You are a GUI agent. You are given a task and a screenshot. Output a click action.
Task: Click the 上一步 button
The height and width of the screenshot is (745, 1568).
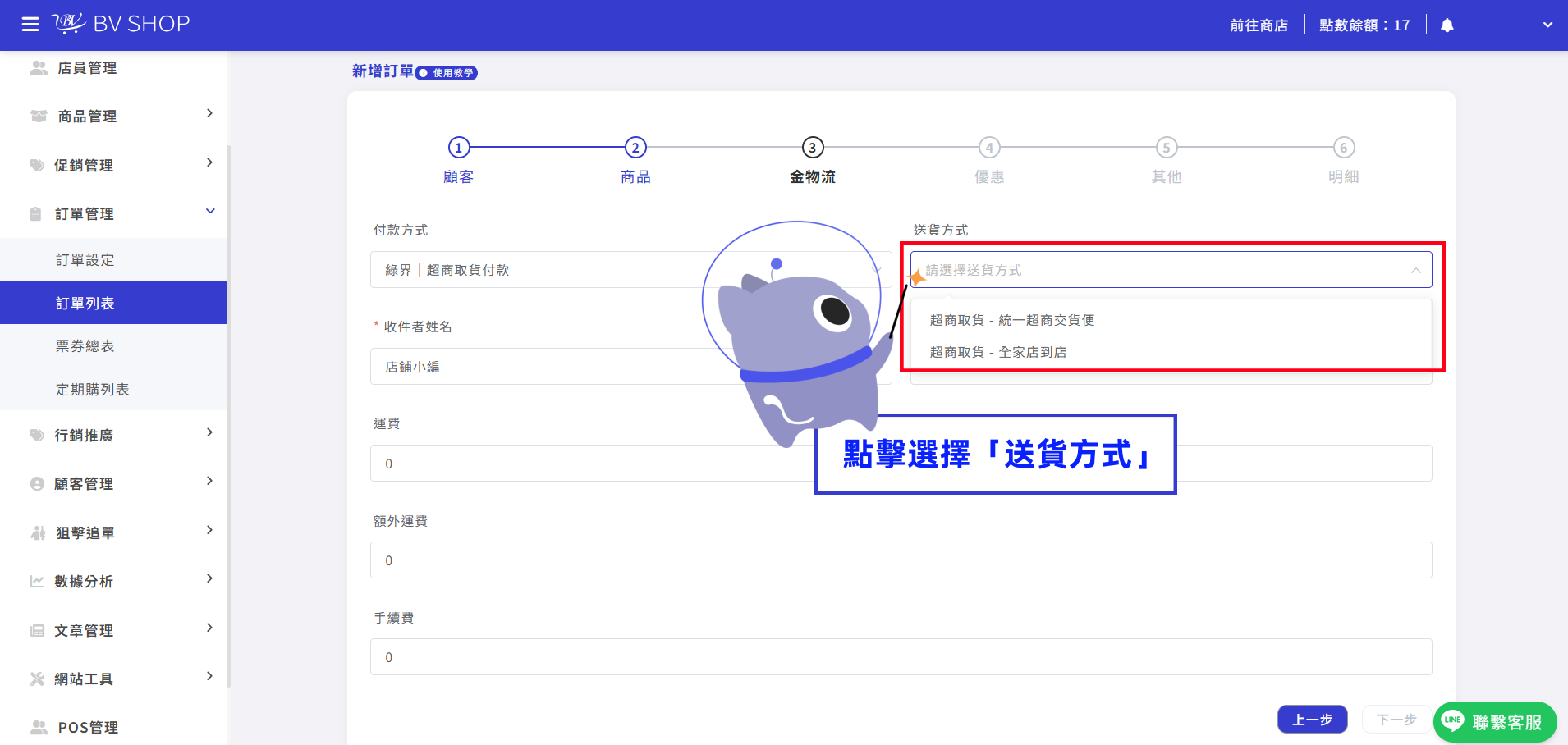click(x=1312, y=720)
